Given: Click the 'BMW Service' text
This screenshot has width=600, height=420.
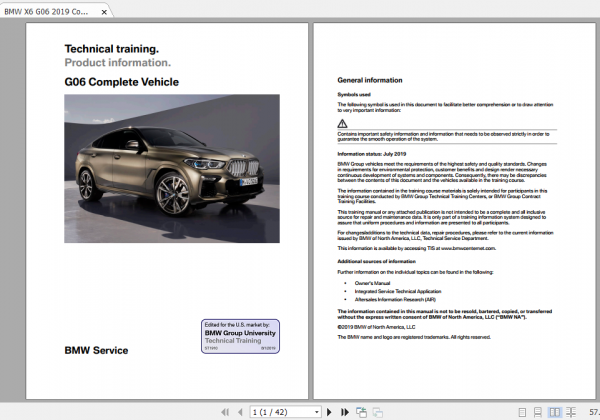Looking at the screenshot, I should 96,350.
